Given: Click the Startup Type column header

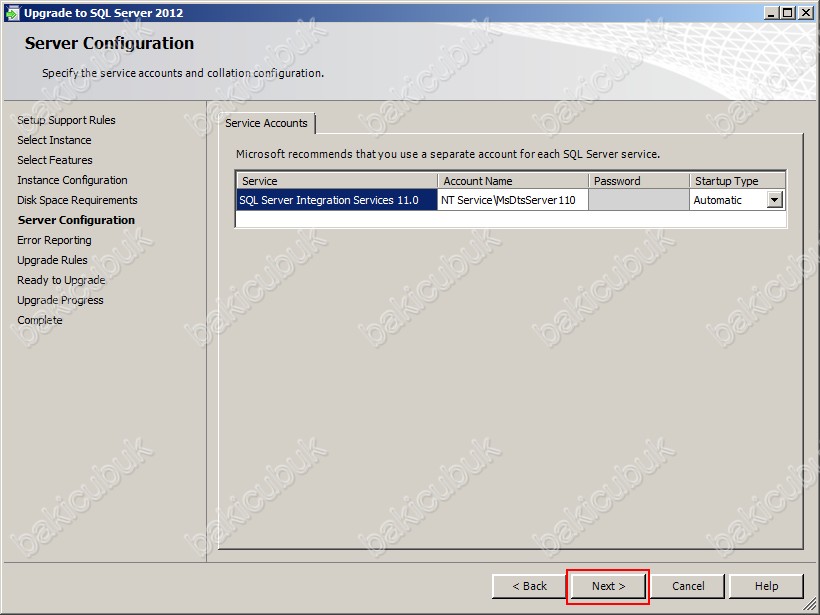Looking at the screenshot, I should click(737, 181).
